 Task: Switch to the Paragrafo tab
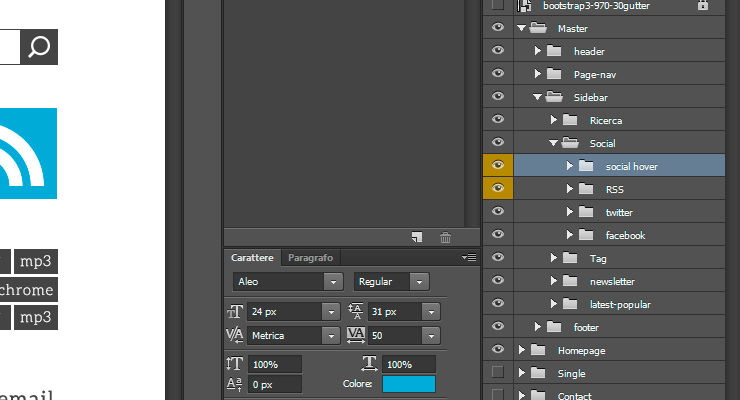point(311,258)
